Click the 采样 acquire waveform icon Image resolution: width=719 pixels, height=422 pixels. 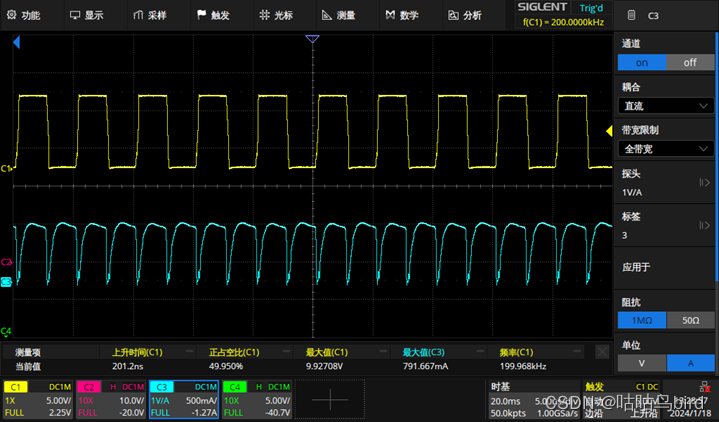point(138,15)
